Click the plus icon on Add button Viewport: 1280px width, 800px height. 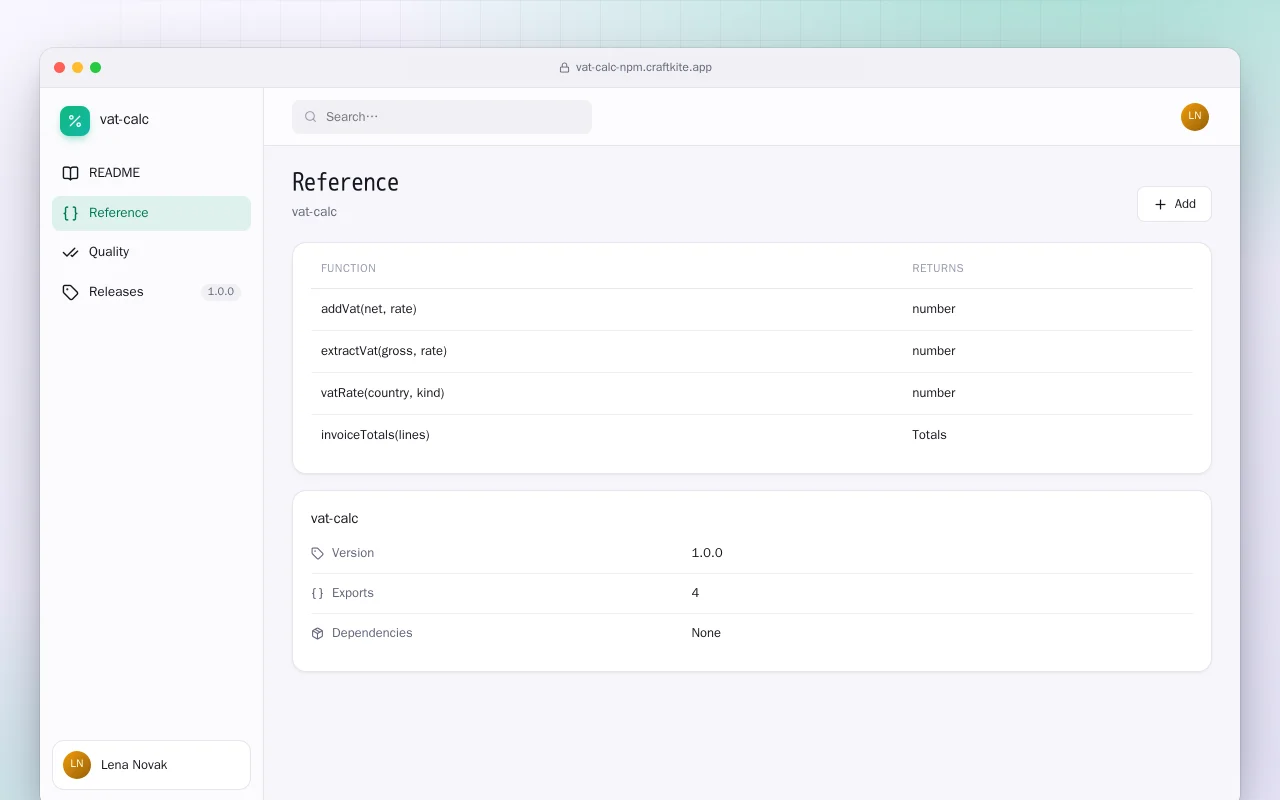(x=1160, y=204)
